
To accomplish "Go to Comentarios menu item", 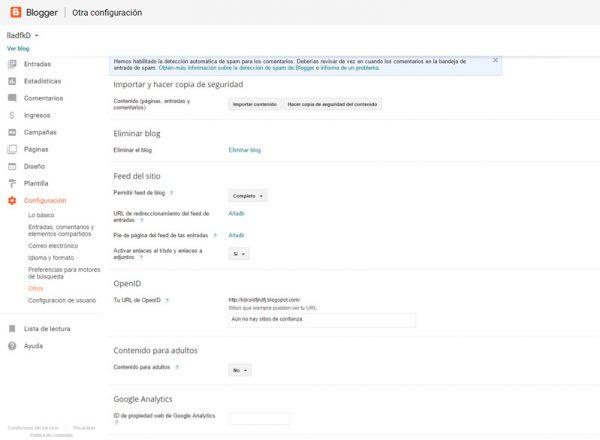I will 43,98.
